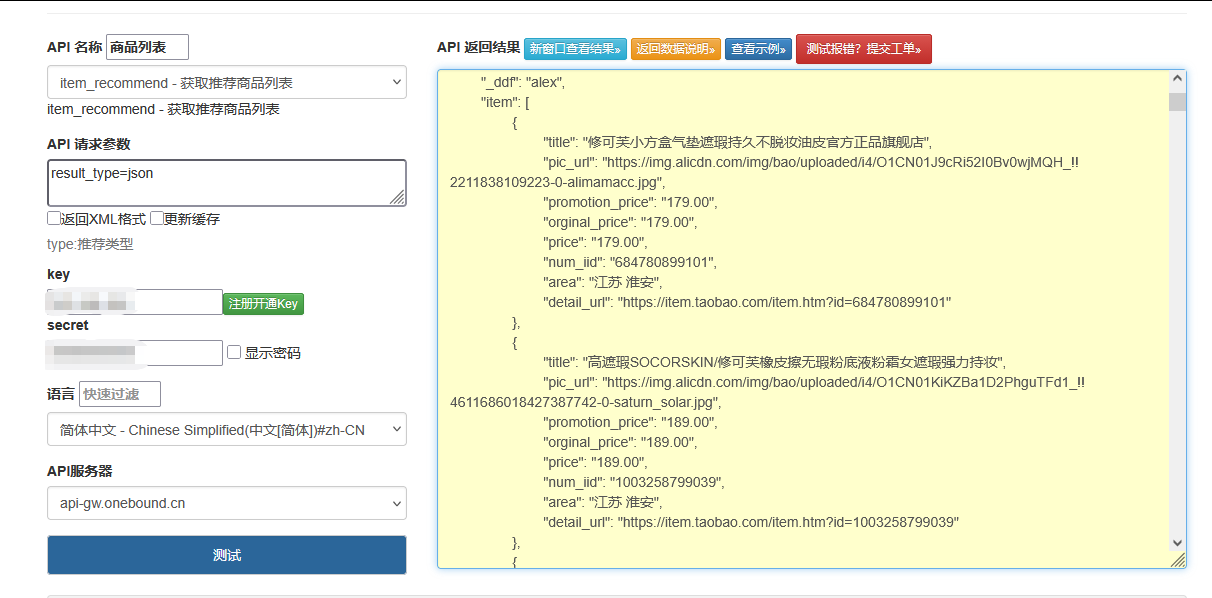Open the API服务器 api-gw.onebound.cn dropdown
This screenshot has width=1212, height=598.
[x=227, y=503]
